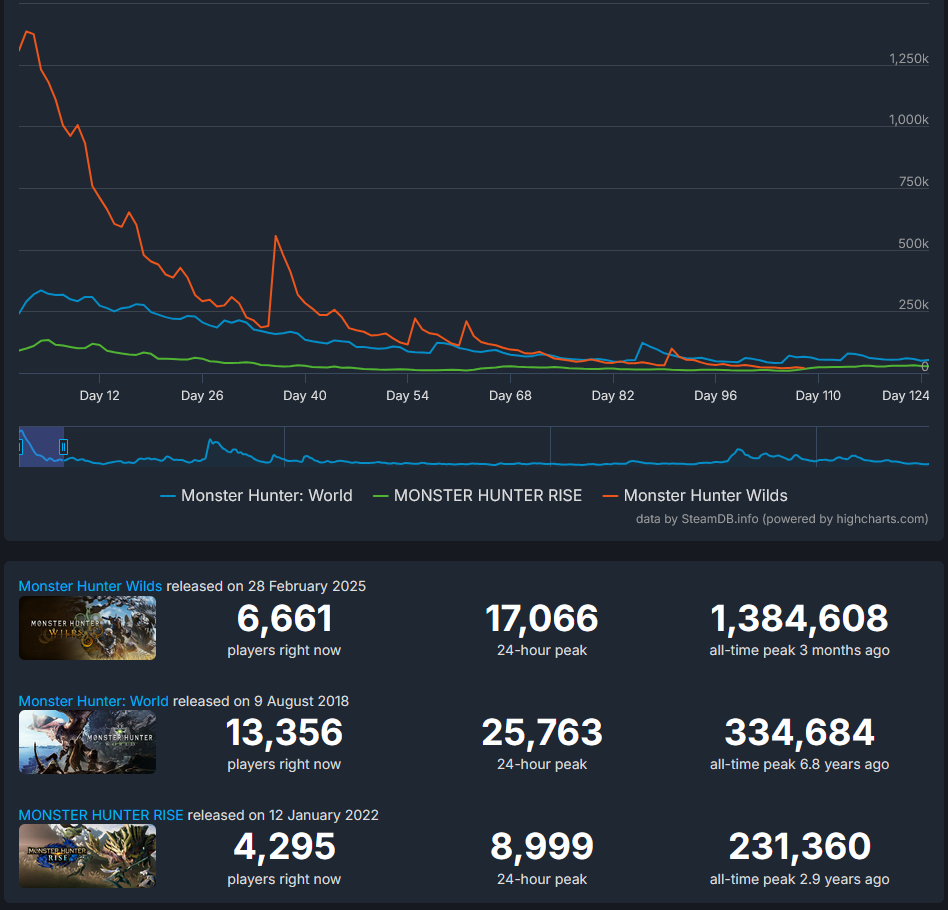Image resolution: width=948 pixels, height=910 pixels.
Task: Click 'released on 9 August 2018' text
Action: [261, 701]
